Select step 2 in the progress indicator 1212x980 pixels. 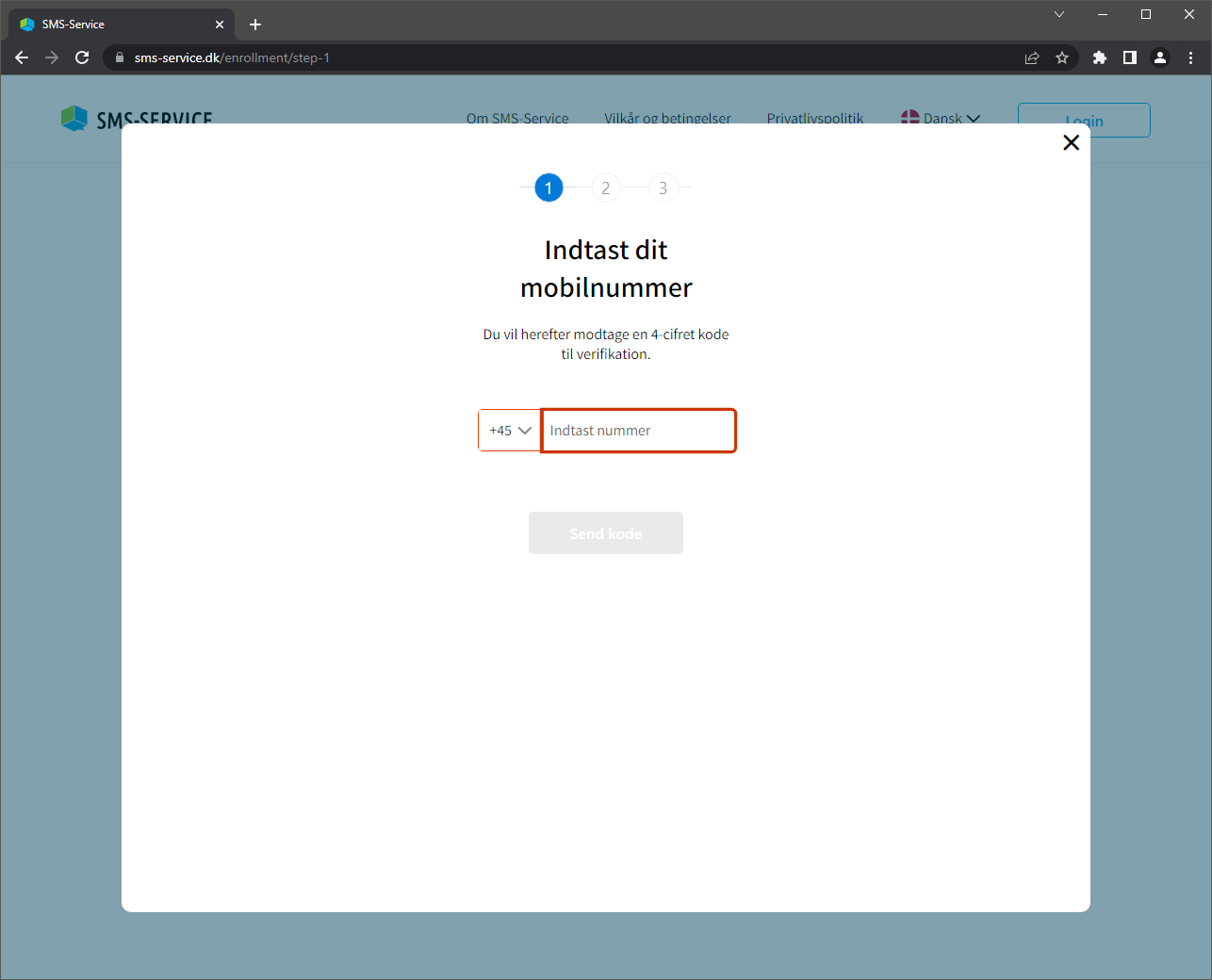click(x=606, y=188)
